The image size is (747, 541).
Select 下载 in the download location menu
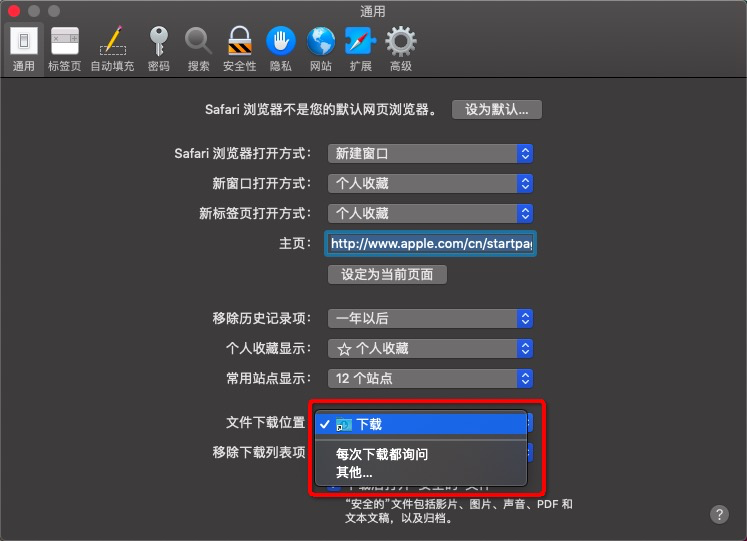421,424
